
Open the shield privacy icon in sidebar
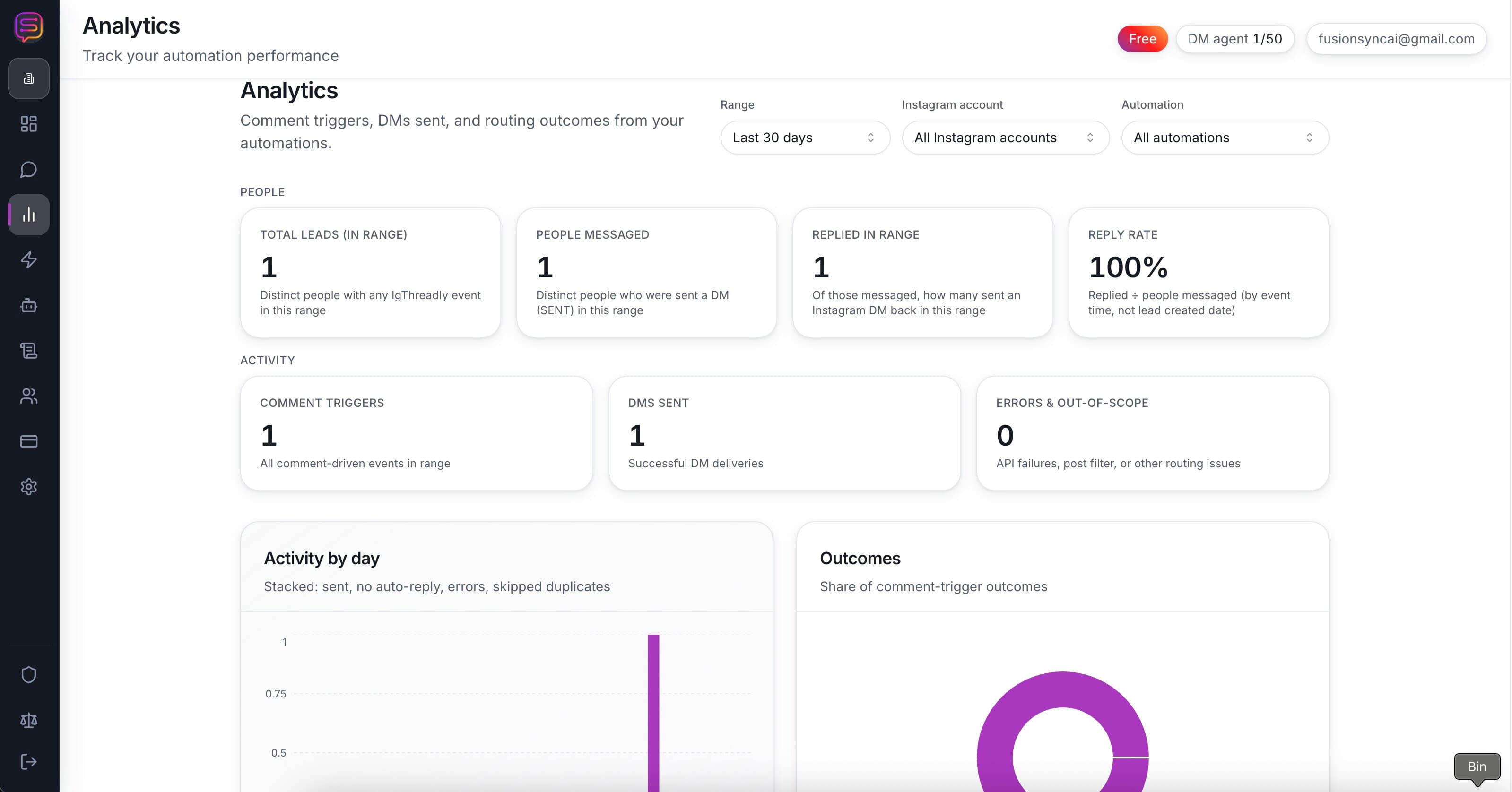click(x=29, y=675)
